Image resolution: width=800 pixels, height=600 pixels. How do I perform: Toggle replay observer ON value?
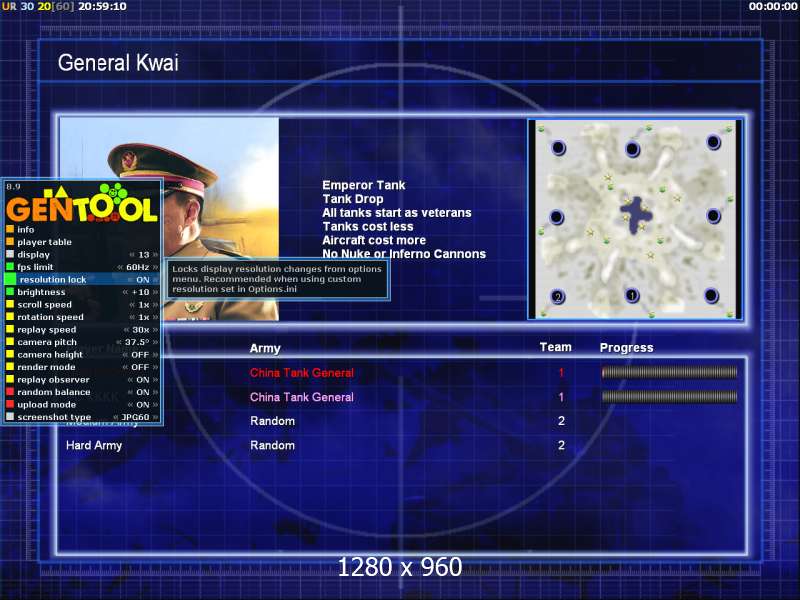tap(143, 380)
